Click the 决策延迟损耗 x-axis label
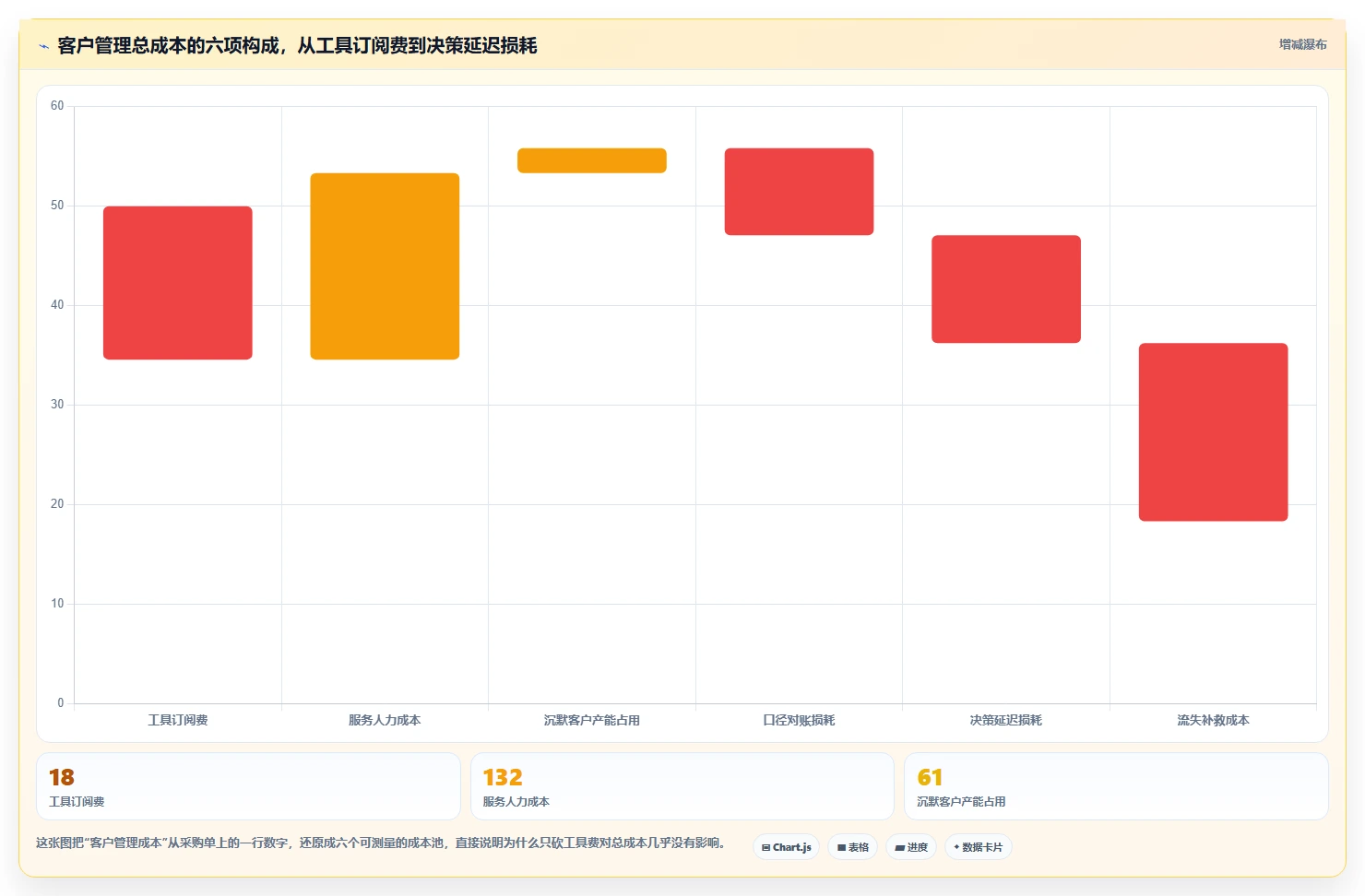Screen dimensions: 1365x896 pos(1006,720)
